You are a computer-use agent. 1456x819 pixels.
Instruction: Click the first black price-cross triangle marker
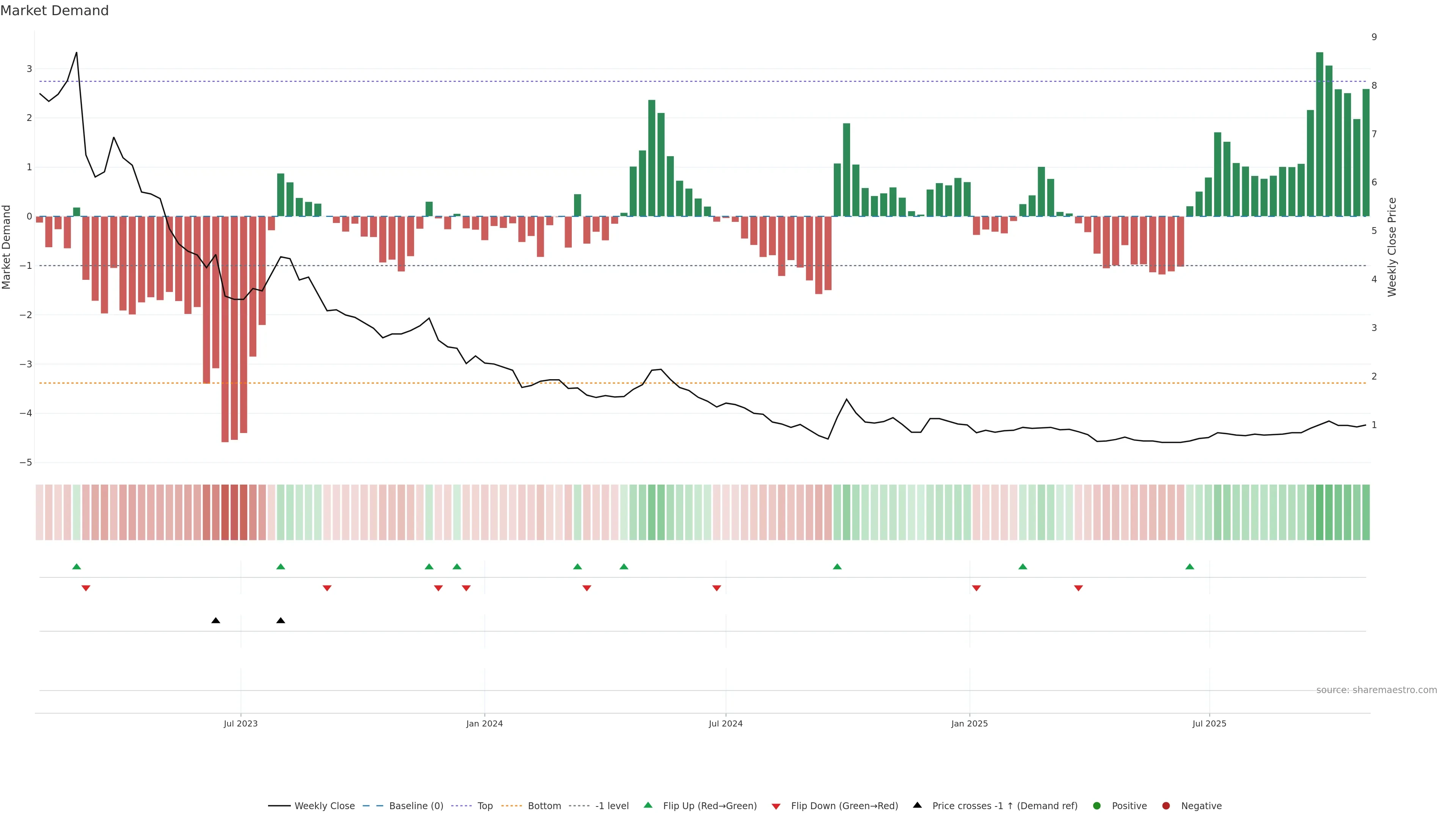coord(215,621)
